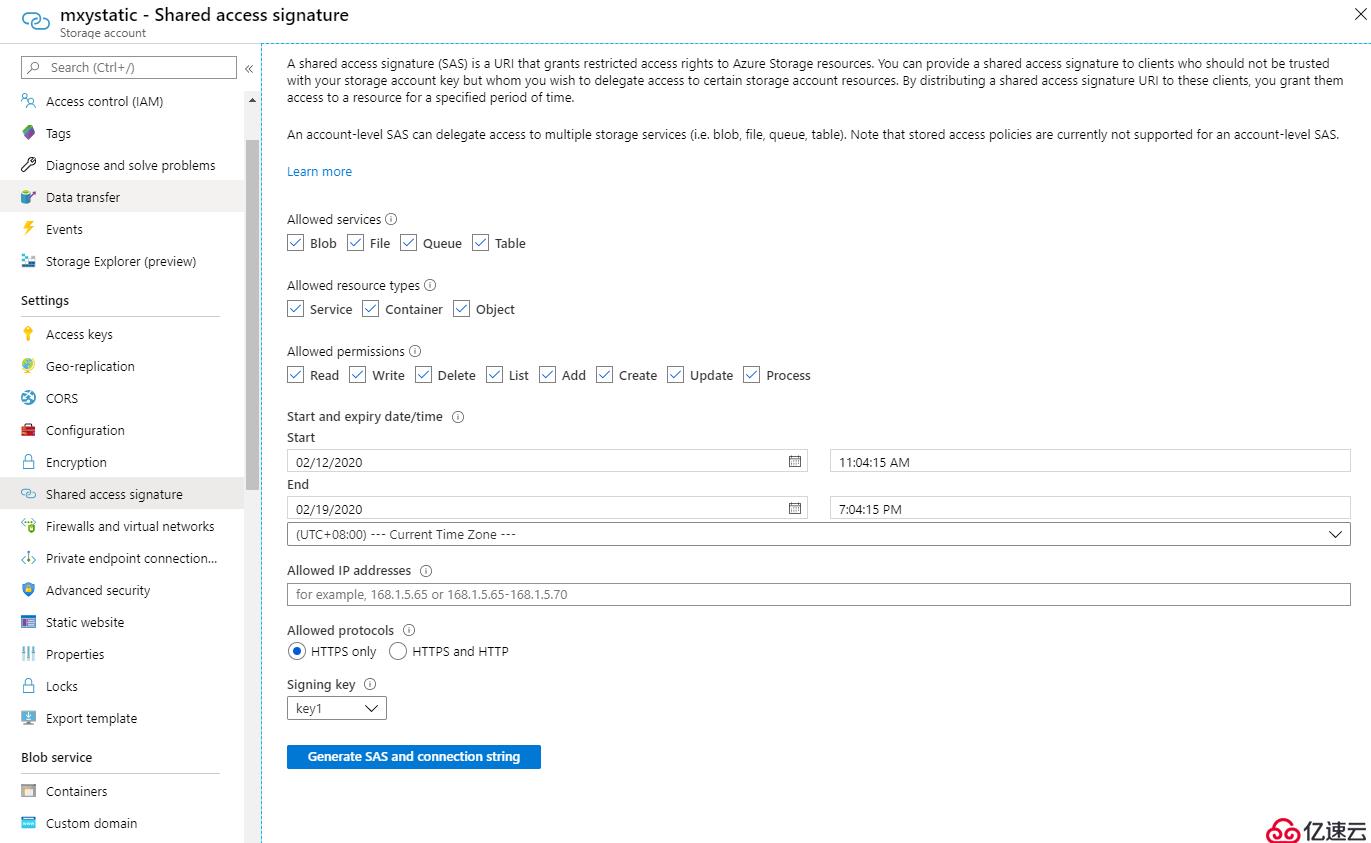Disable the Delete permission checkbox
1371x843 pixels.
tap(423, 374)
